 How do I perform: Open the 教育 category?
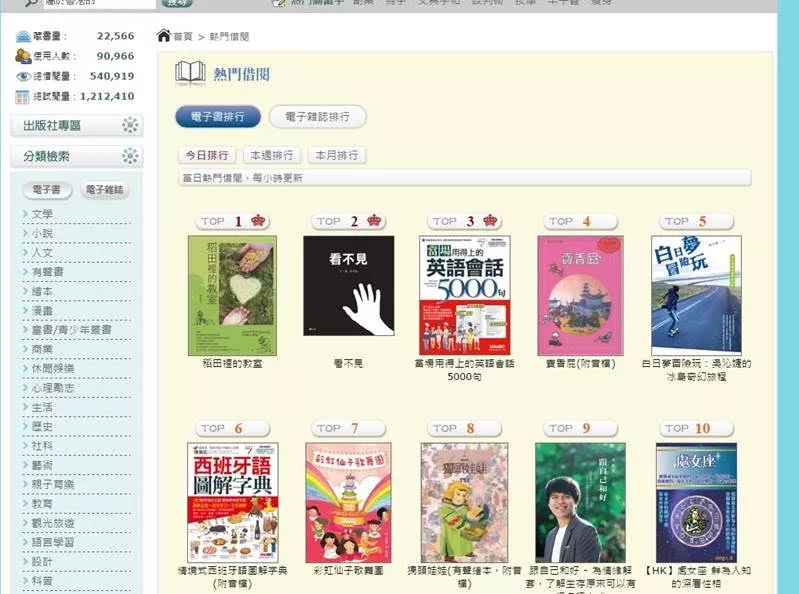[x=42, y=503]
